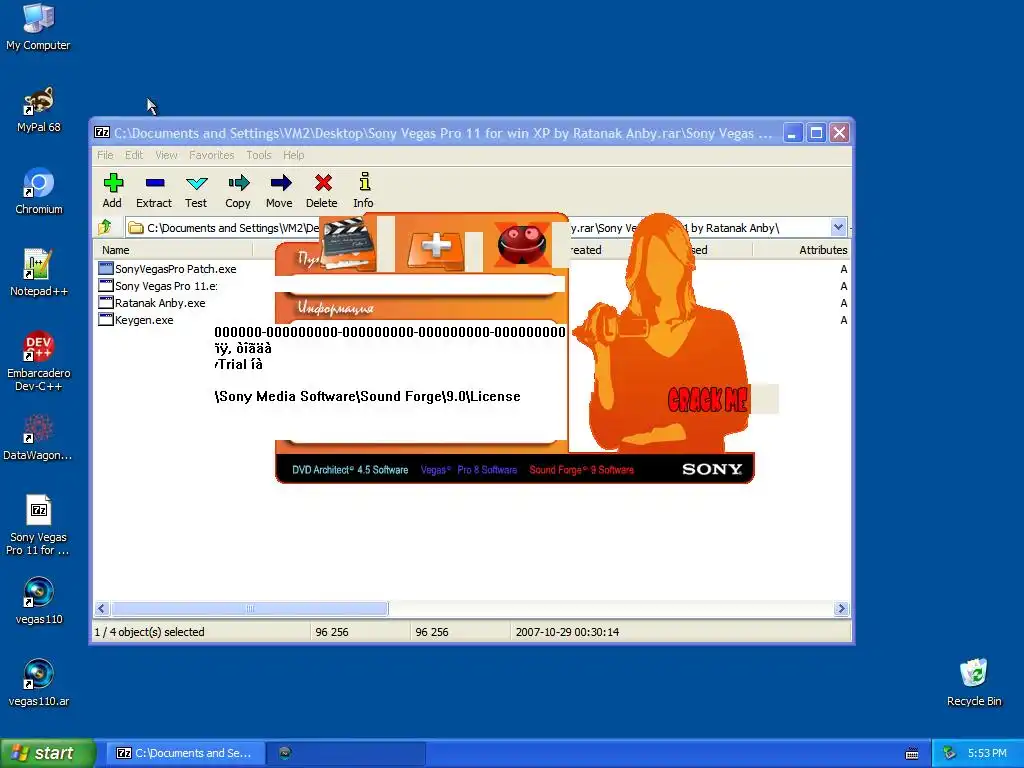Select the Recycle Bin icon
Image resolution: width=1024 pixels, height=768 pixels.
(974, 682)
